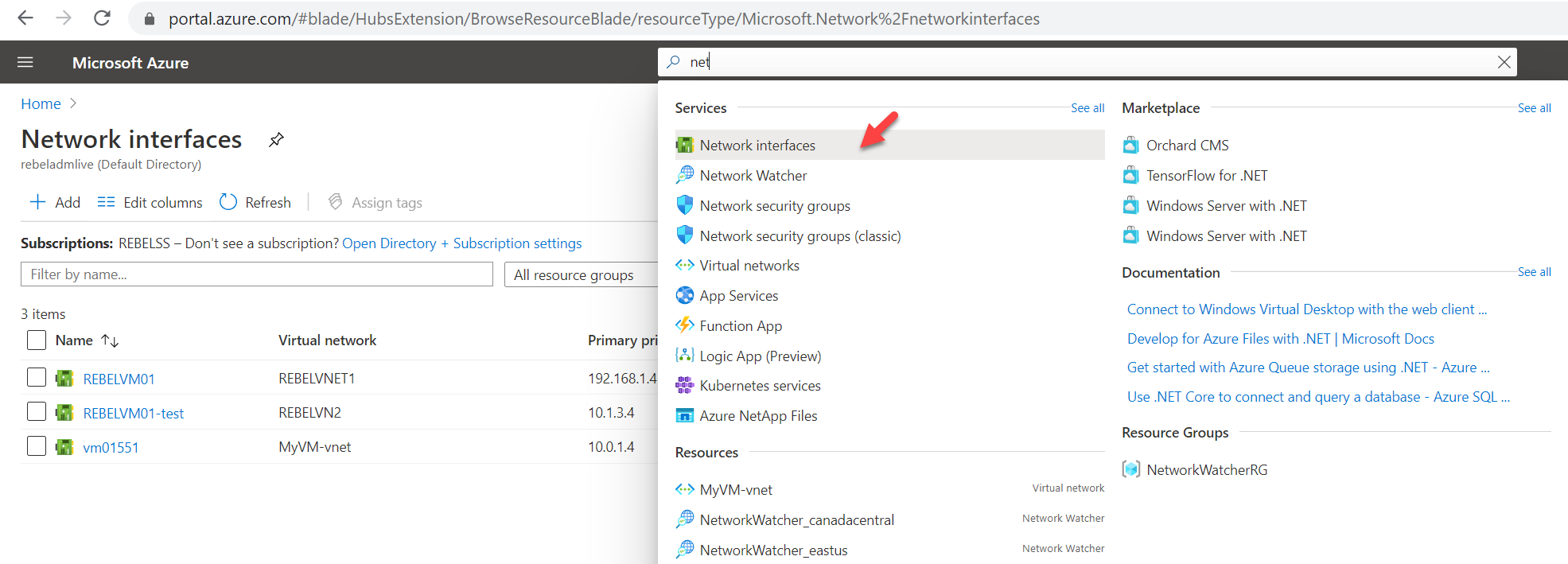The width and height of the screenshot is (1568, 564).
Task: Click the Function App lightning icon
Action: (684, 325)
